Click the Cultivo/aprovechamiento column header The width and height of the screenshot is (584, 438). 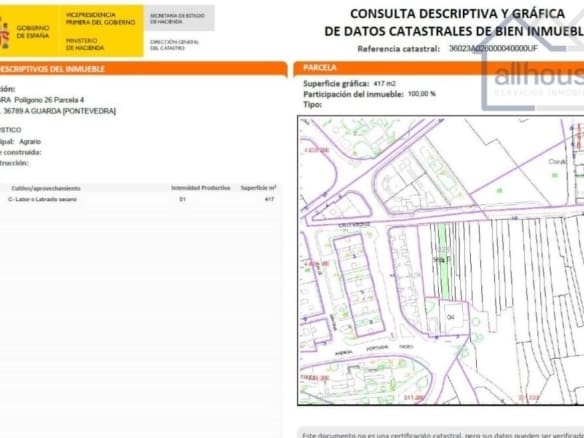point(46,188)
